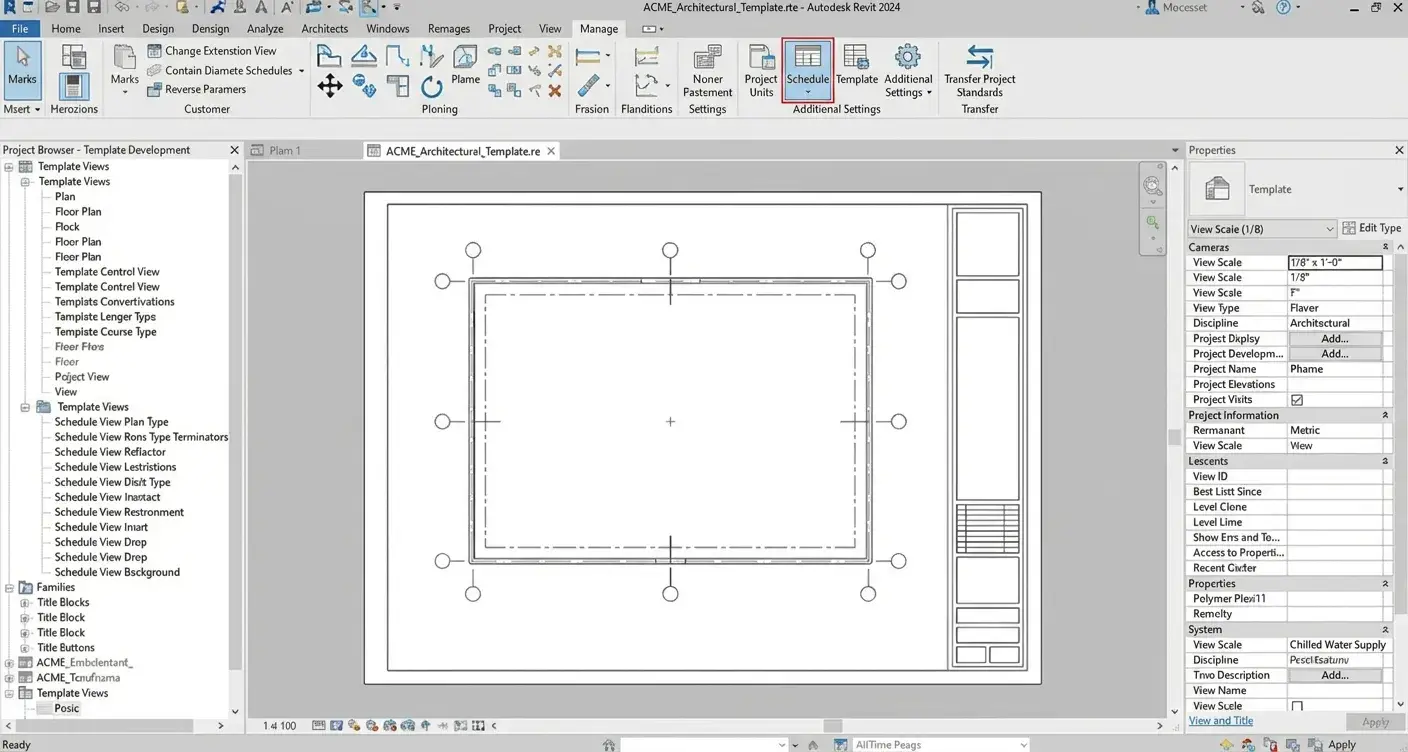Viewport: 1408px width, 752px height.
Task: Click Chilled Water Supply value cell
Action: 1338,645
